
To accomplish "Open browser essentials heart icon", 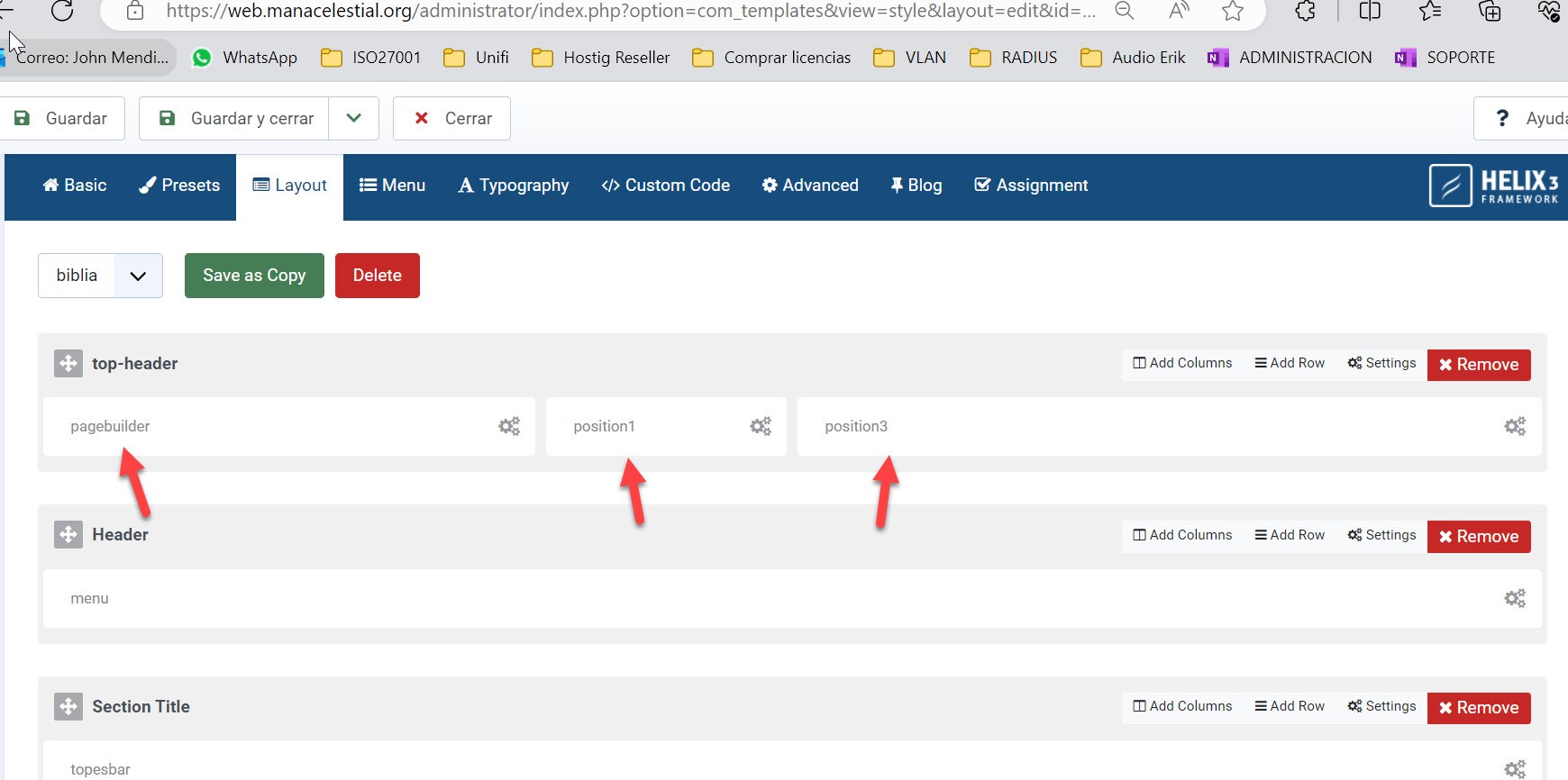I will [1549, 11].
